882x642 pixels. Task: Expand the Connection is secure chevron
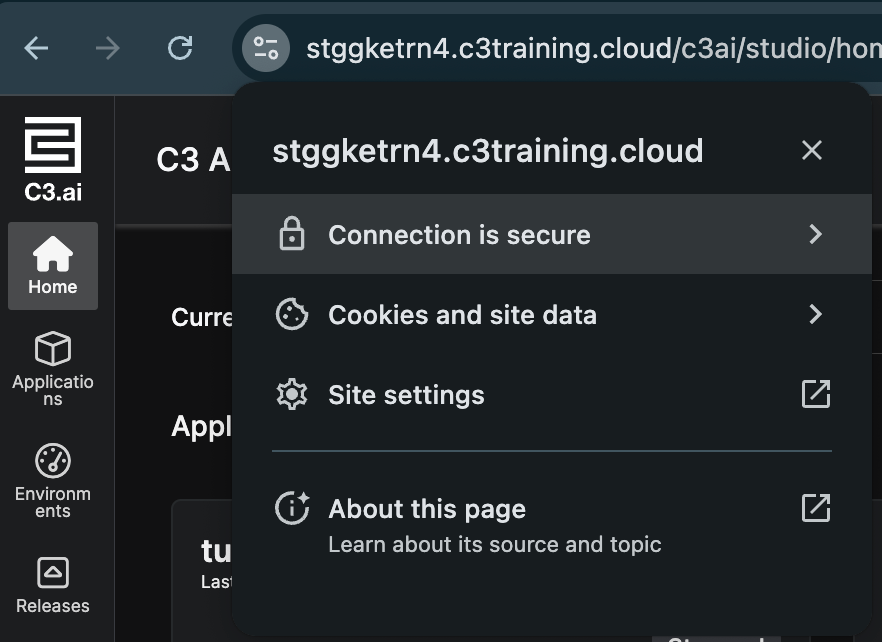tap(816, 234)
